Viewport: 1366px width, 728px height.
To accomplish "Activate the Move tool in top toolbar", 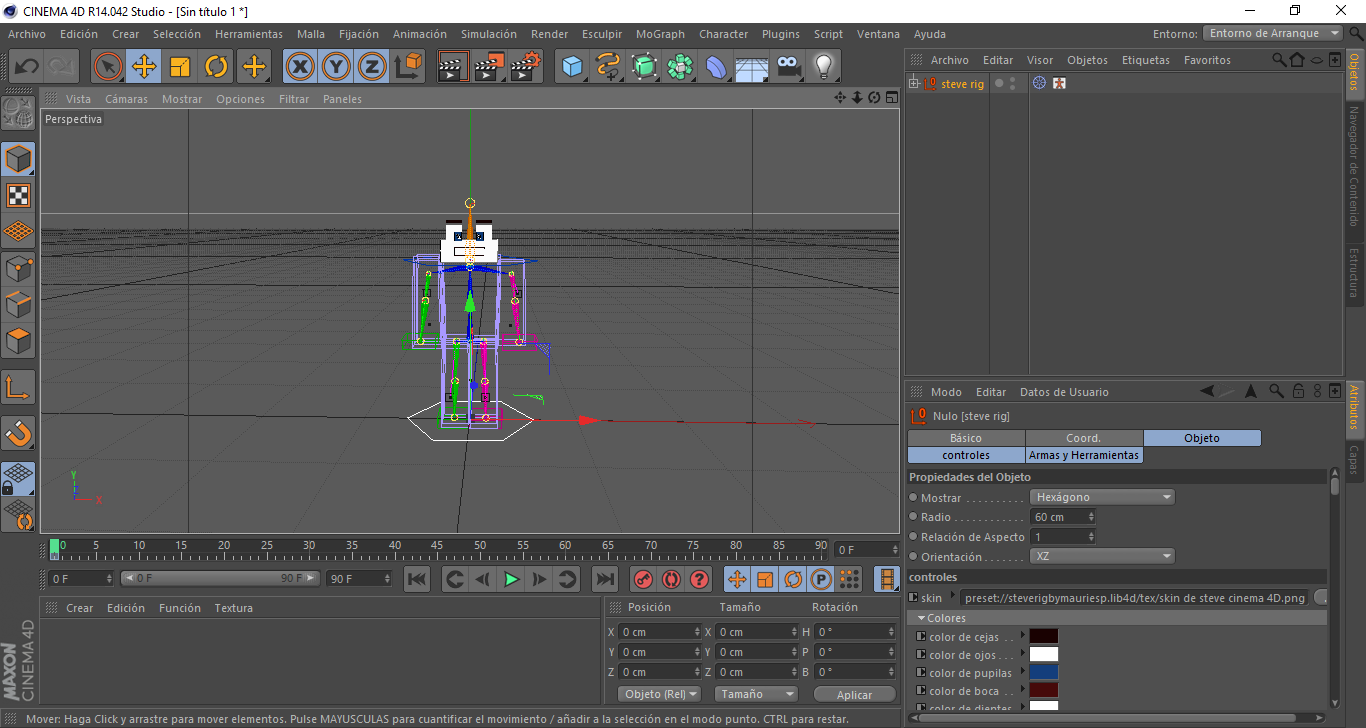I will tap(144, 67).
